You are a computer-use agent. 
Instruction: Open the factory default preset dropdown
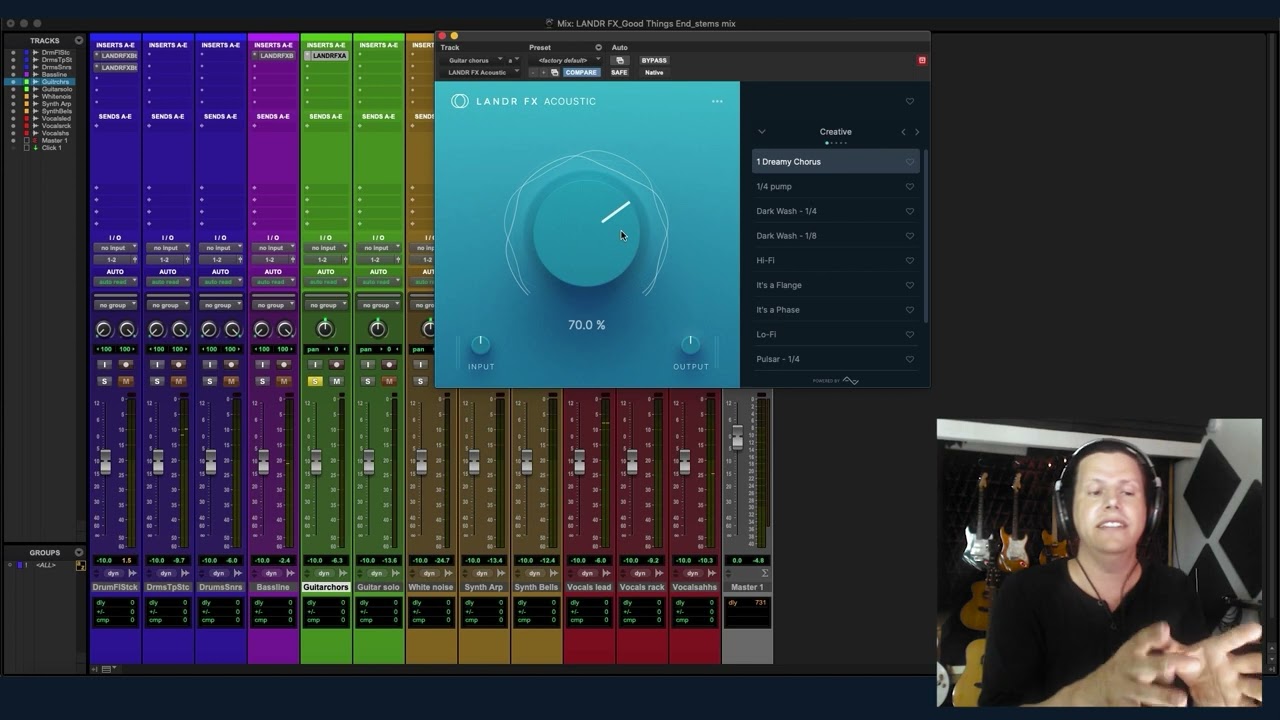(568, 60)
